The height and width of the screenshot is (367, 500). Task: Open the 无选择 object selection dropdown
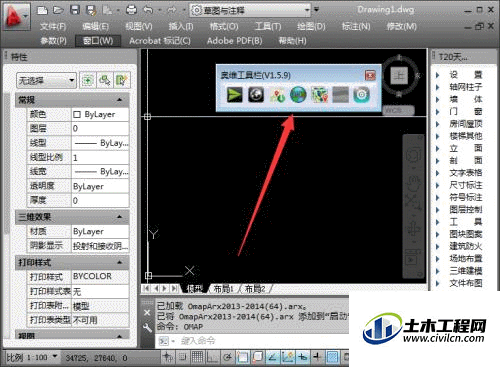coord(46,80)
